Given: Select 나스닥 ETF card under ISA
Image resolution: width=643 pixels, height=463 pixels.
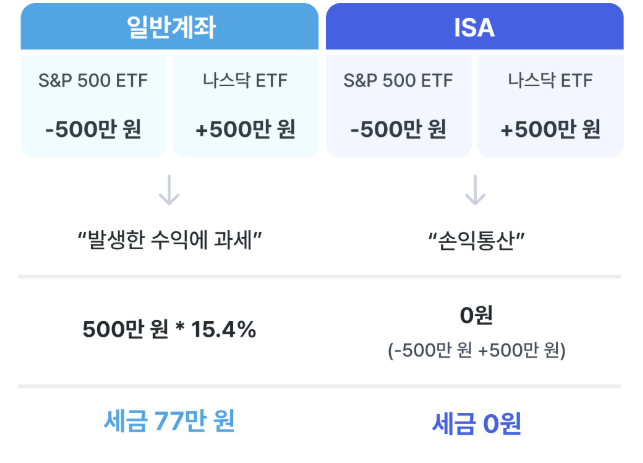Looking at the screenshot, I should [x=551, y=106].
